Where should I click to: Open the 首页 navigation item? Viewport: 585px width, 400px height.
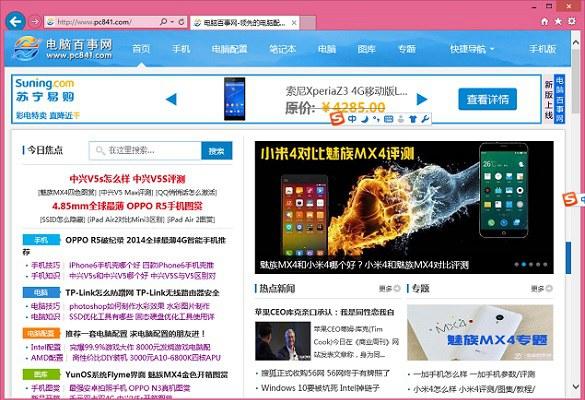[x=141, y=49]
